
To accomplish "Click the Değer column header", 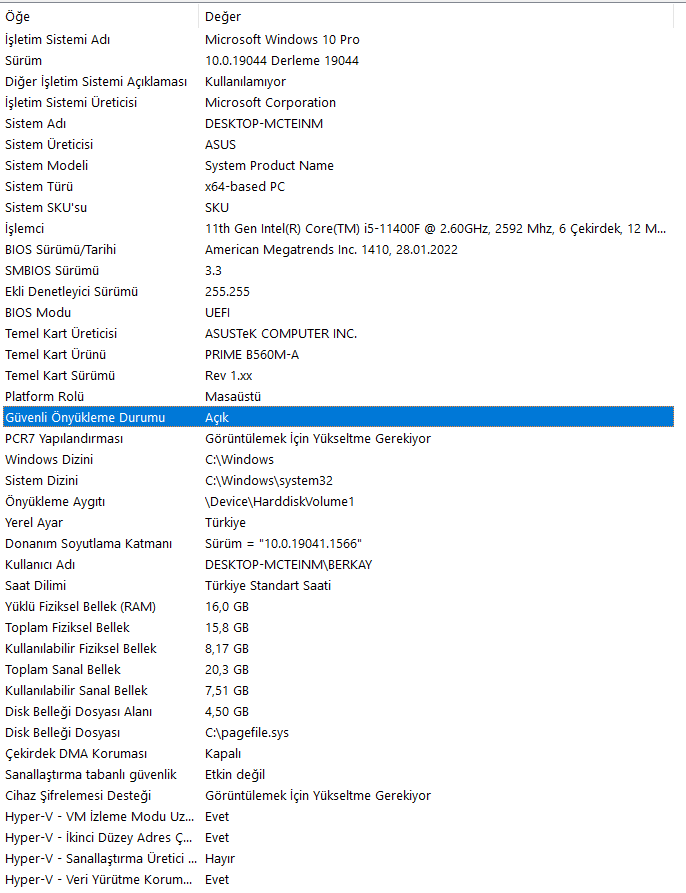I will tap(436, 17).
